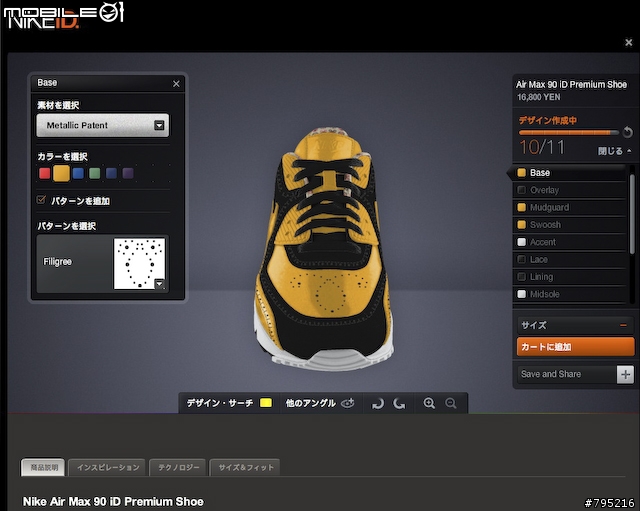Select the Lace part
The image size is (640, 511).
(x=568, y=260)
